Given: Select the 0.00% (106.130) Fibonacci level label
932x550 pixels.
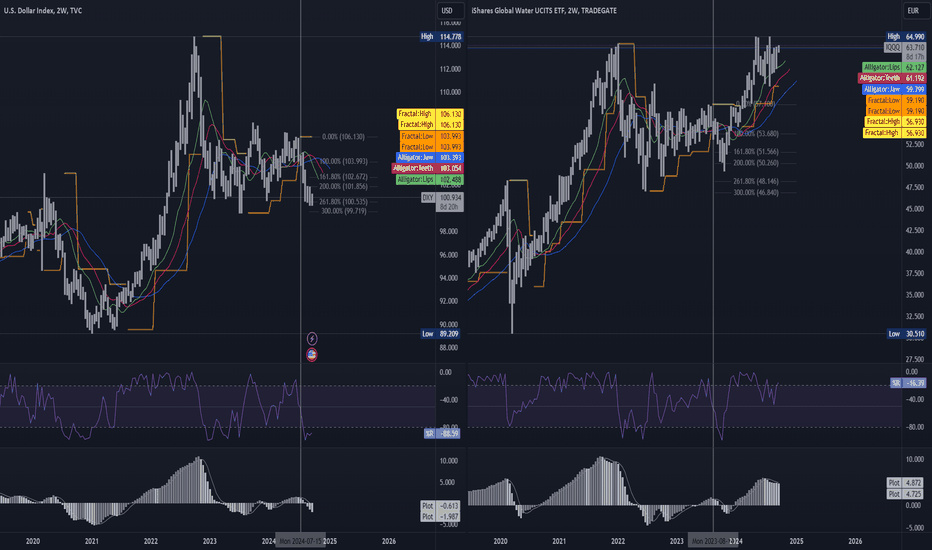Looking at the screenshot, I should click(x=344, y=137).
